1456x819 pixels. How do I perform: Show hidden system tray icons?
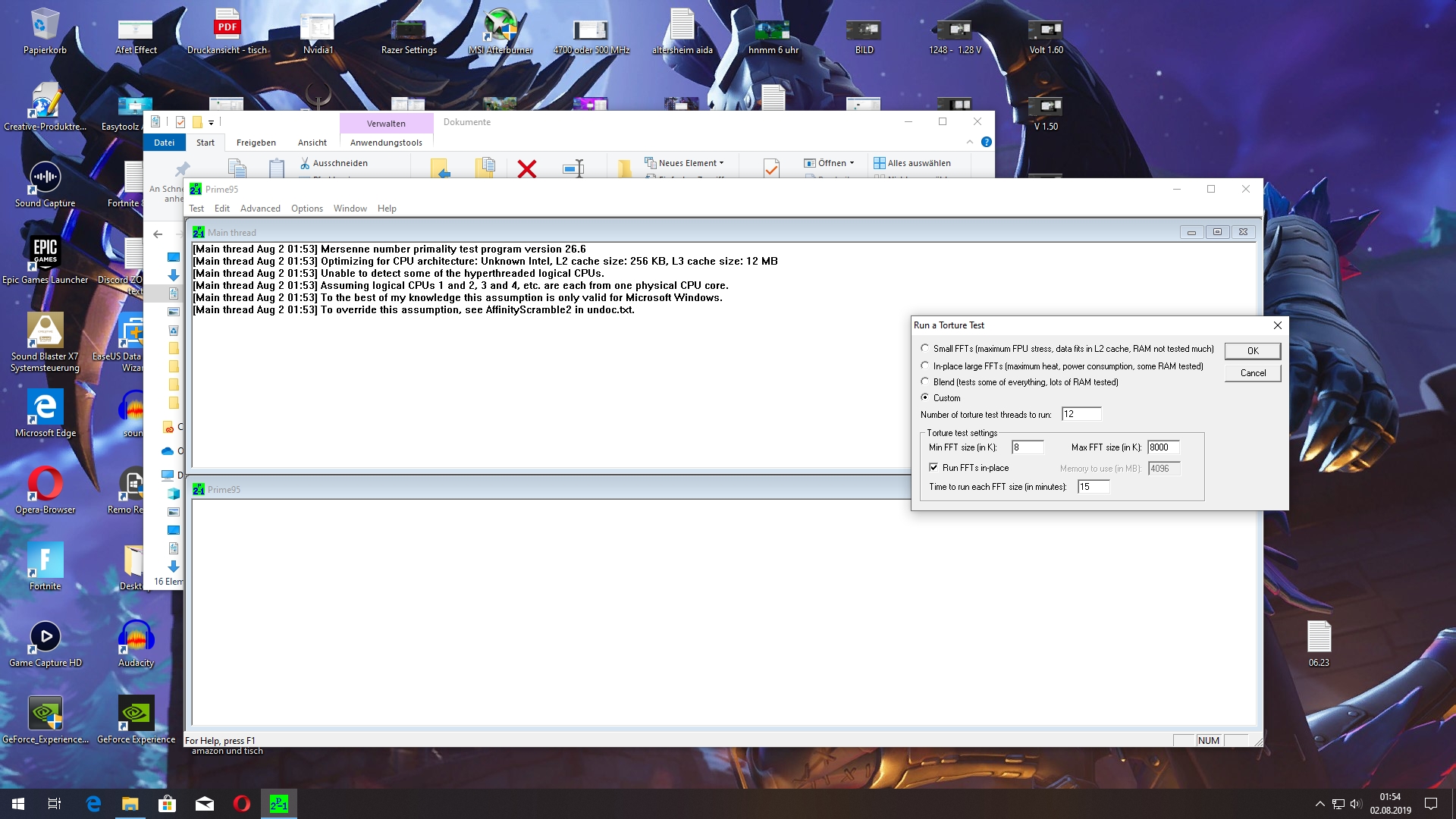[x=1319, y=804]
